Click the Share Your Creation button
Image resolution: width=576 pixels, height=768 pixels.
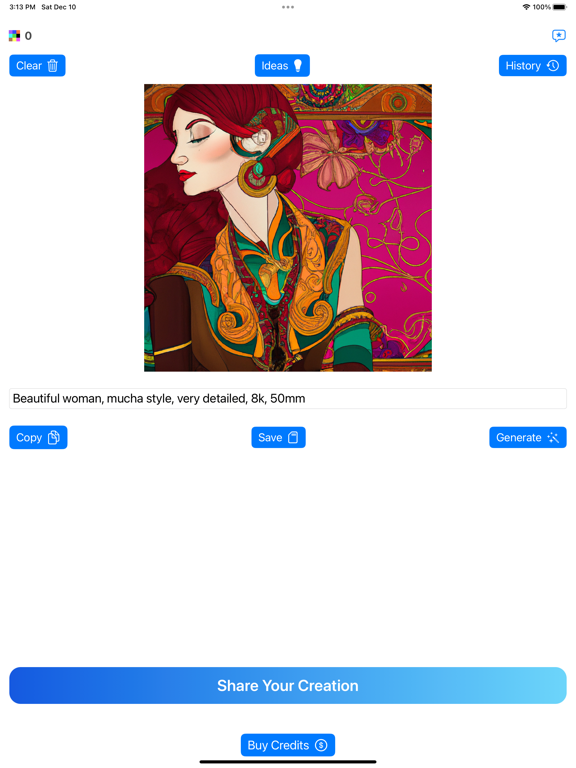[288, 685]
